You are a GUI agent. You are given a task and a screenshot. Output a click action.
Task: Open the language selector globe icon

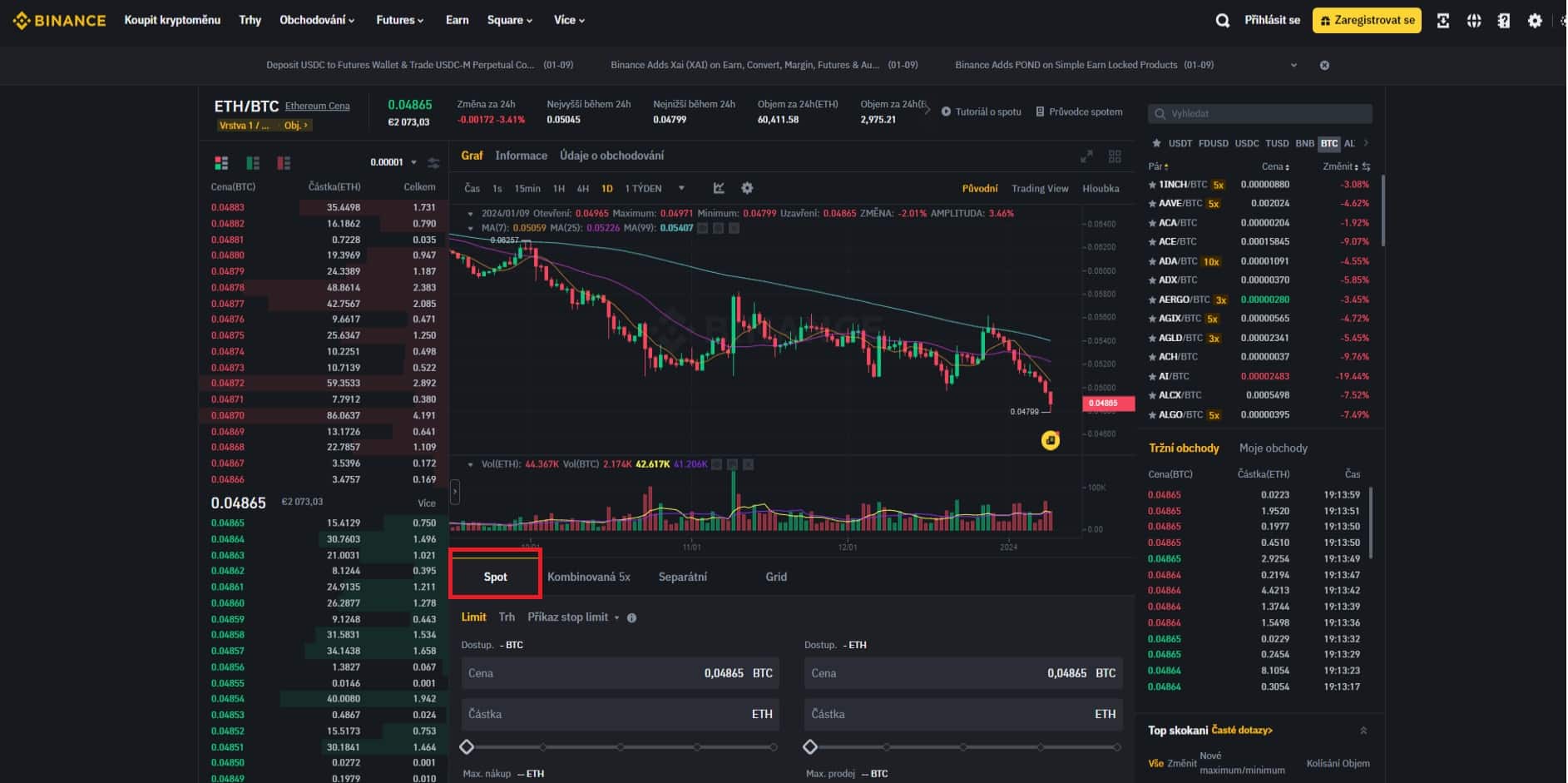pos(1473,20)
